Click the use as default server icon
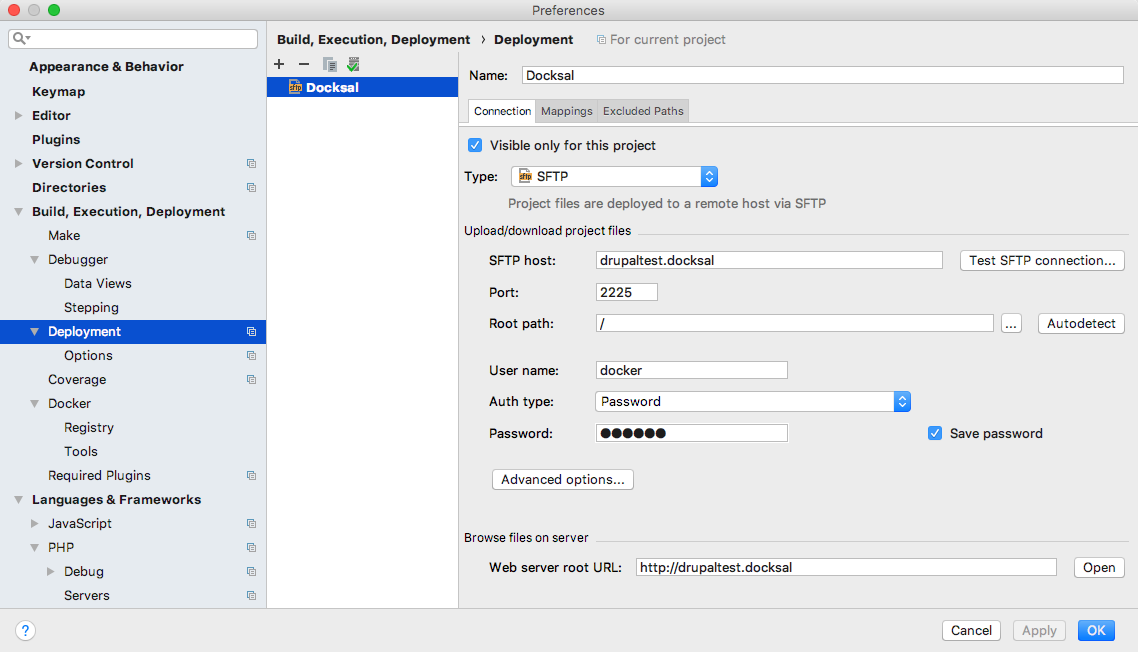The height and width of the screenshot is (652, 1138). pos(353,64)
